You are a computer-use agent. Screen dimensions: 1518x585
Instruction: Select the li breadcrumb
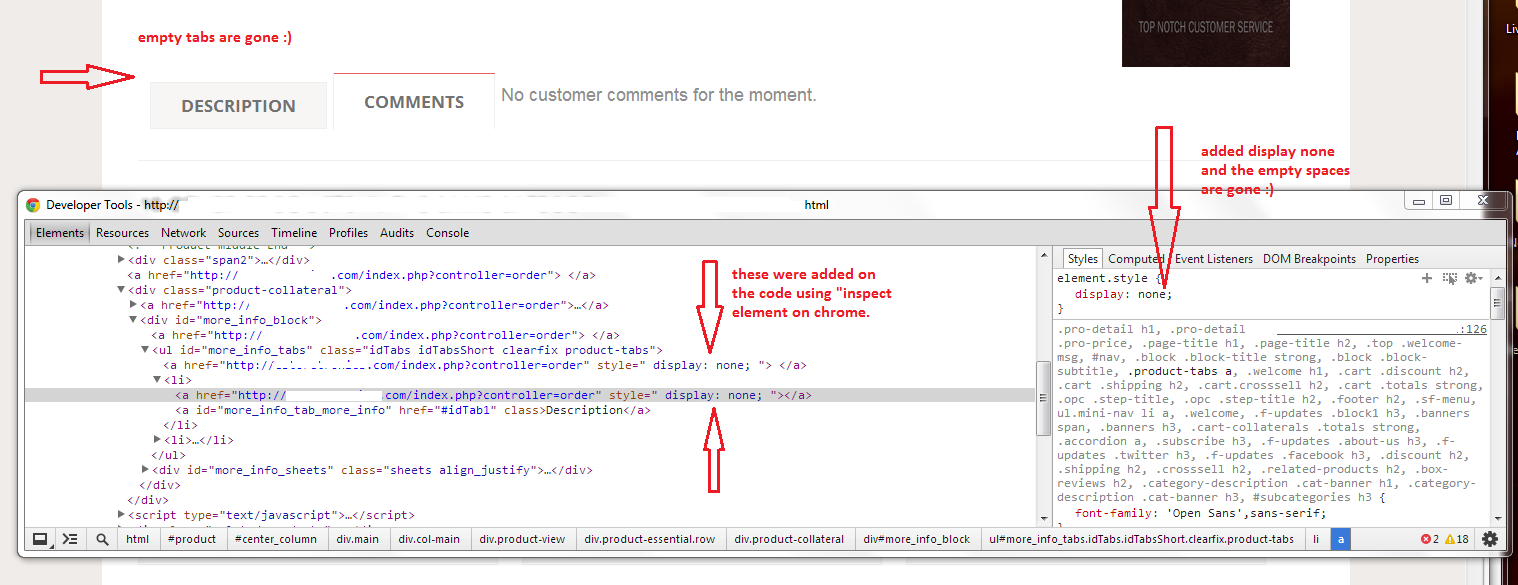pos(1315,539)
